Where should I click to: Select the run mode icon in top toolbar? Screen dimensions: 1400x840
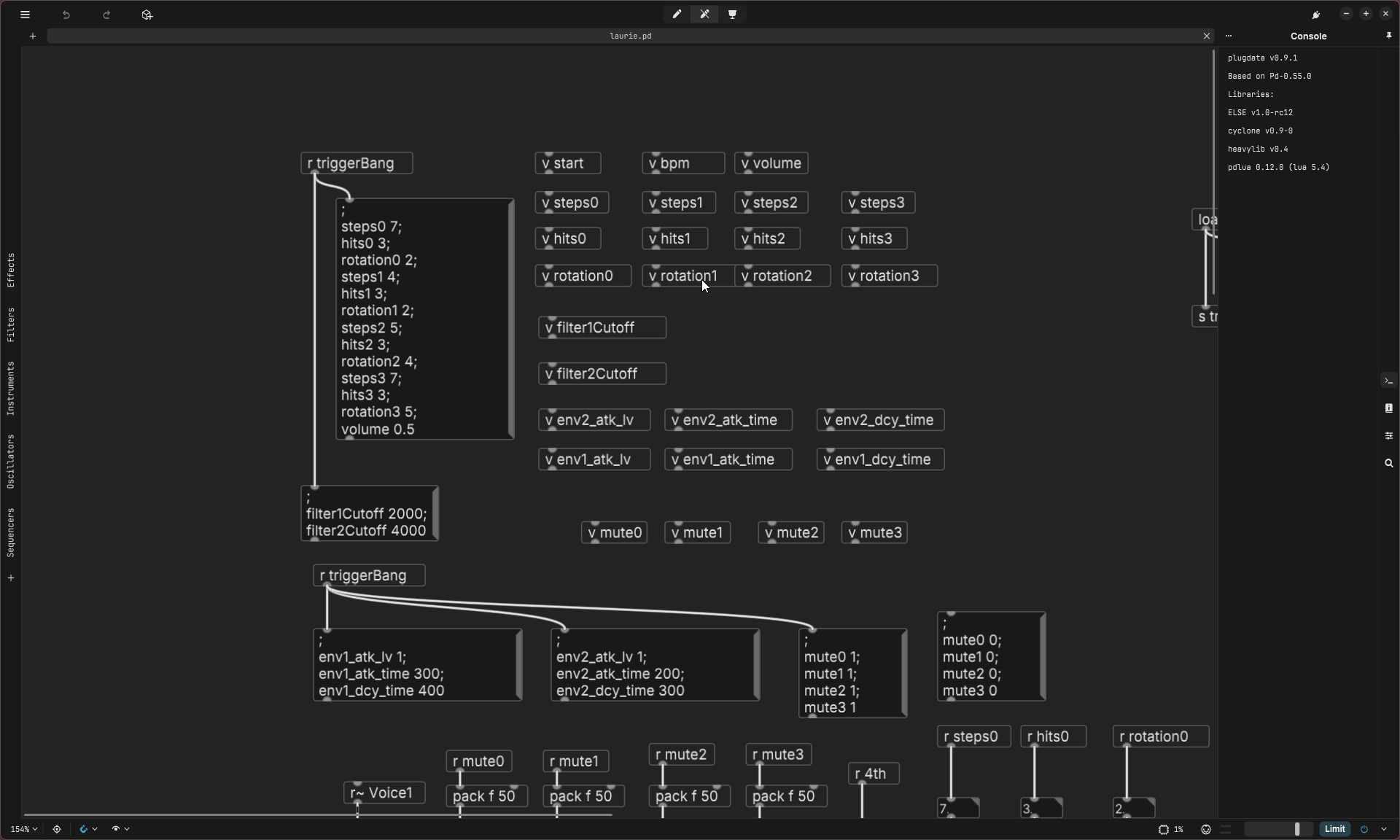[704, 15]
